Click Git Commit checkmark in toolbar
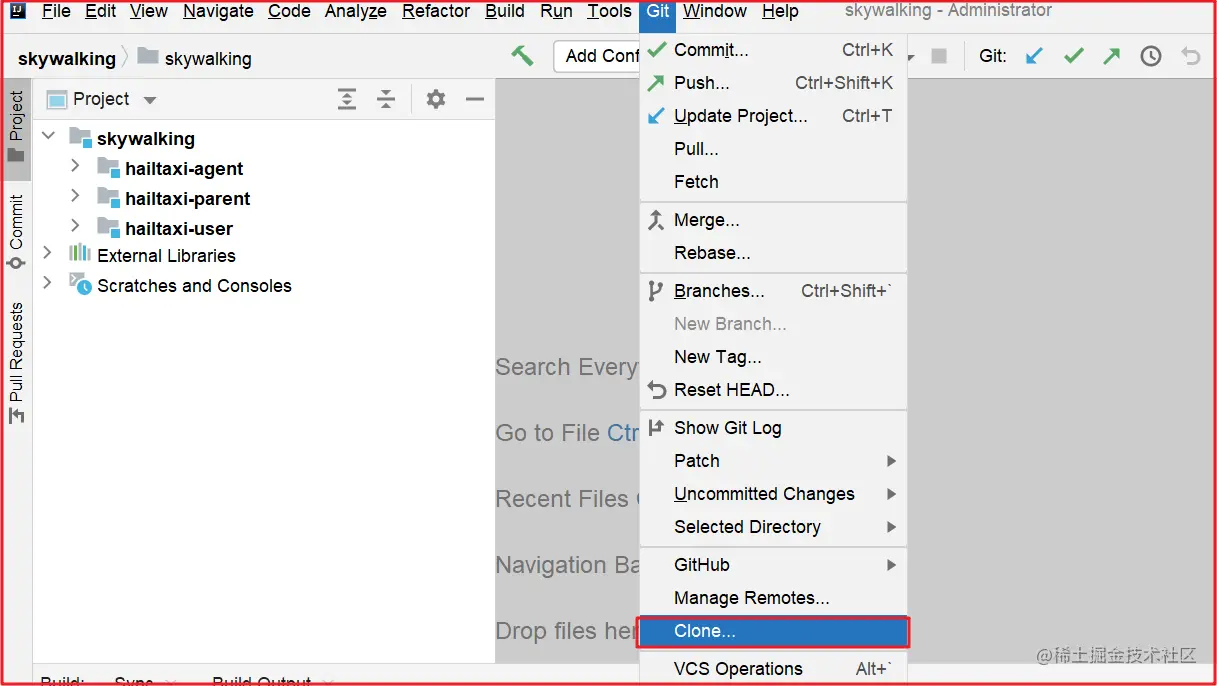Screen dimensions: 1217x686 (1073, 56)
